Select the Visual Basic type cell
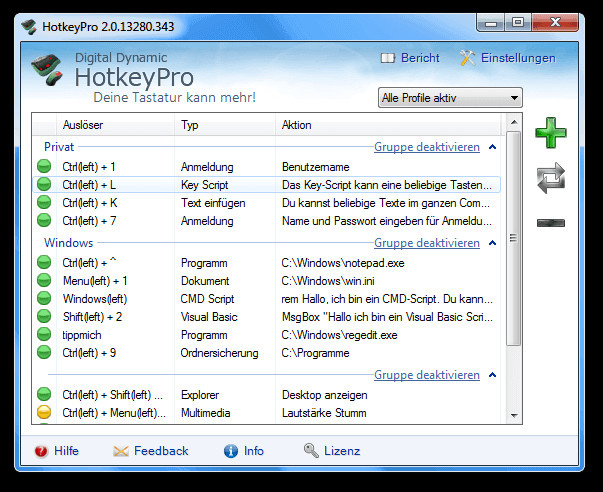This screenshot has width=603, height=492. (209, 317)
